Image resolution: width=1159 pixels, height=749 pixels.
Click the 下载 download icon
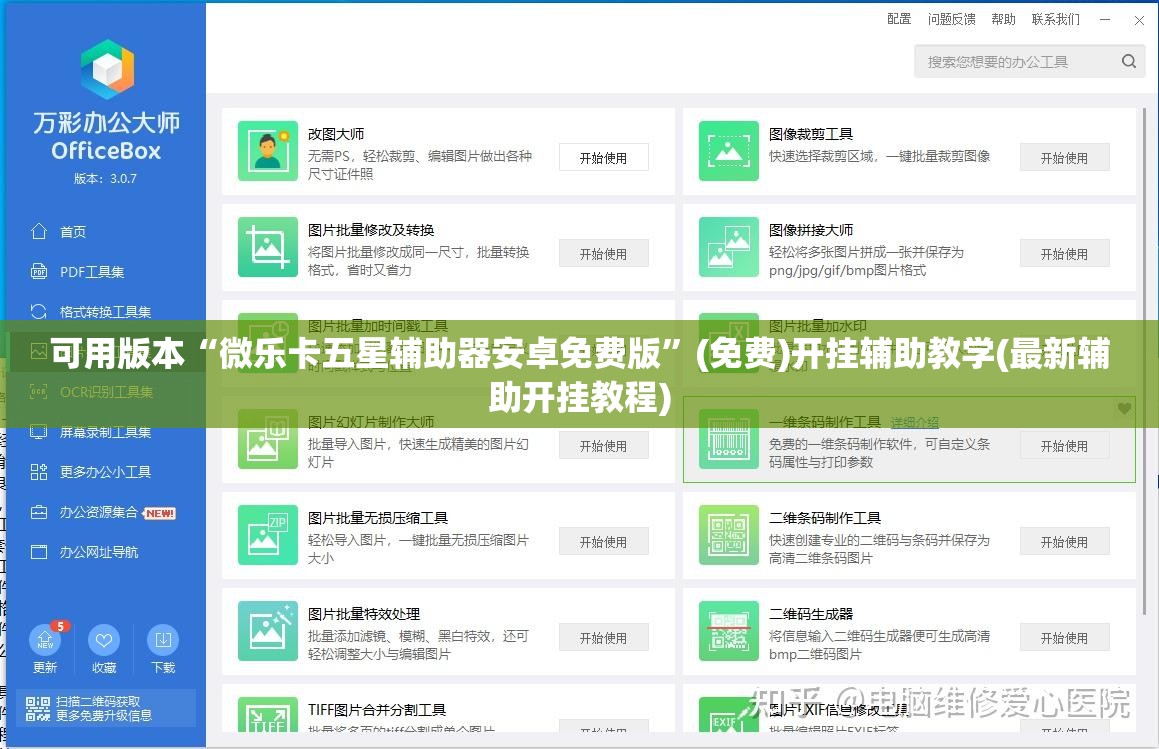tap(163, 640)
